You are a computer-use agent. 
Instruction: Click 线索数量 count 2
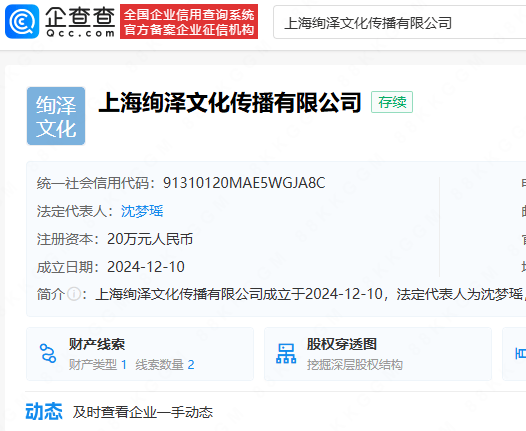pos(191,365)
